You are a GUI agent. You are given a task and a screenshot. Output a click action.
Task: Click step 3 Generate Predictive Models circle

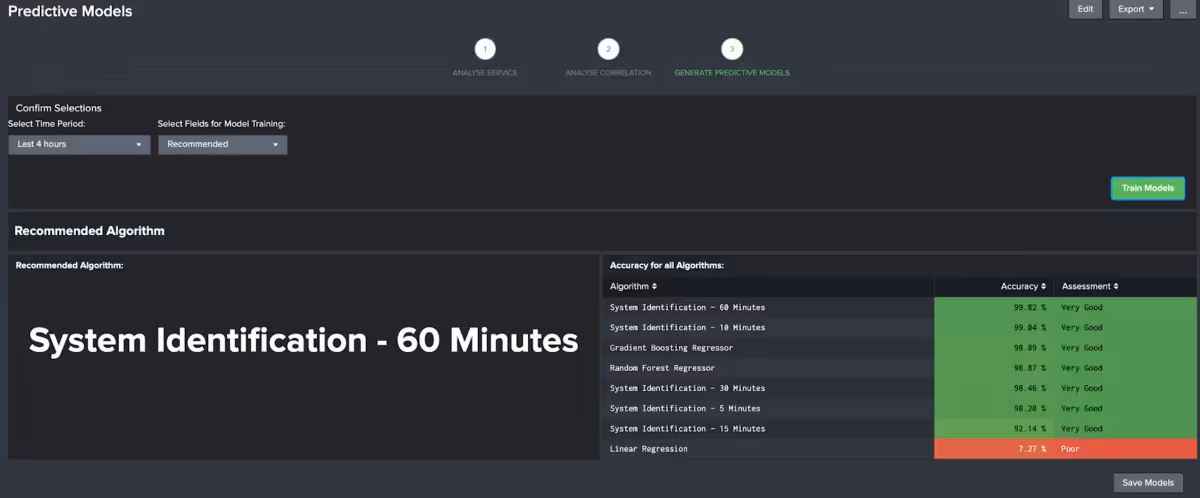coord(731,49)
